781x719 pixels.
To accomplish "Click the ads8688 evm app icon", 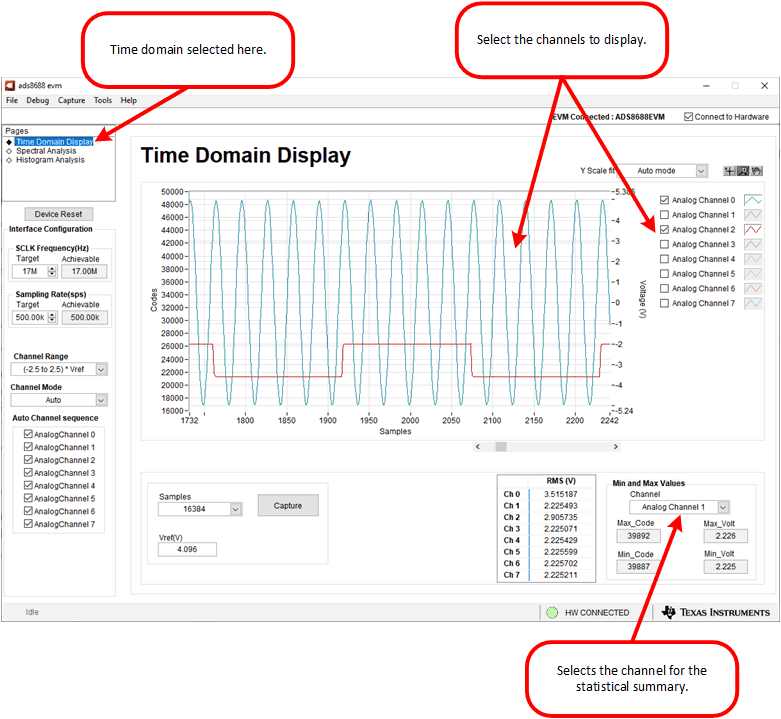I will tap(10, 87).
